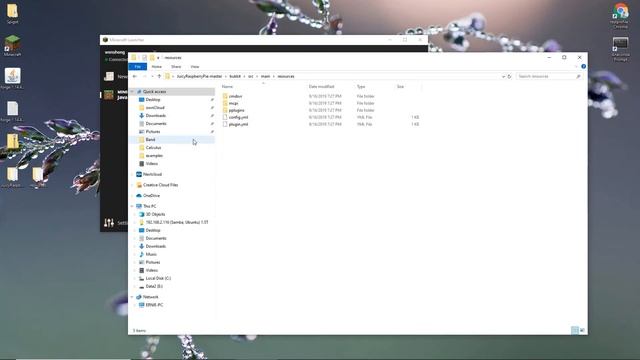640x360 pixels.
Task: Select main in the address path
Action: (265, 76)
